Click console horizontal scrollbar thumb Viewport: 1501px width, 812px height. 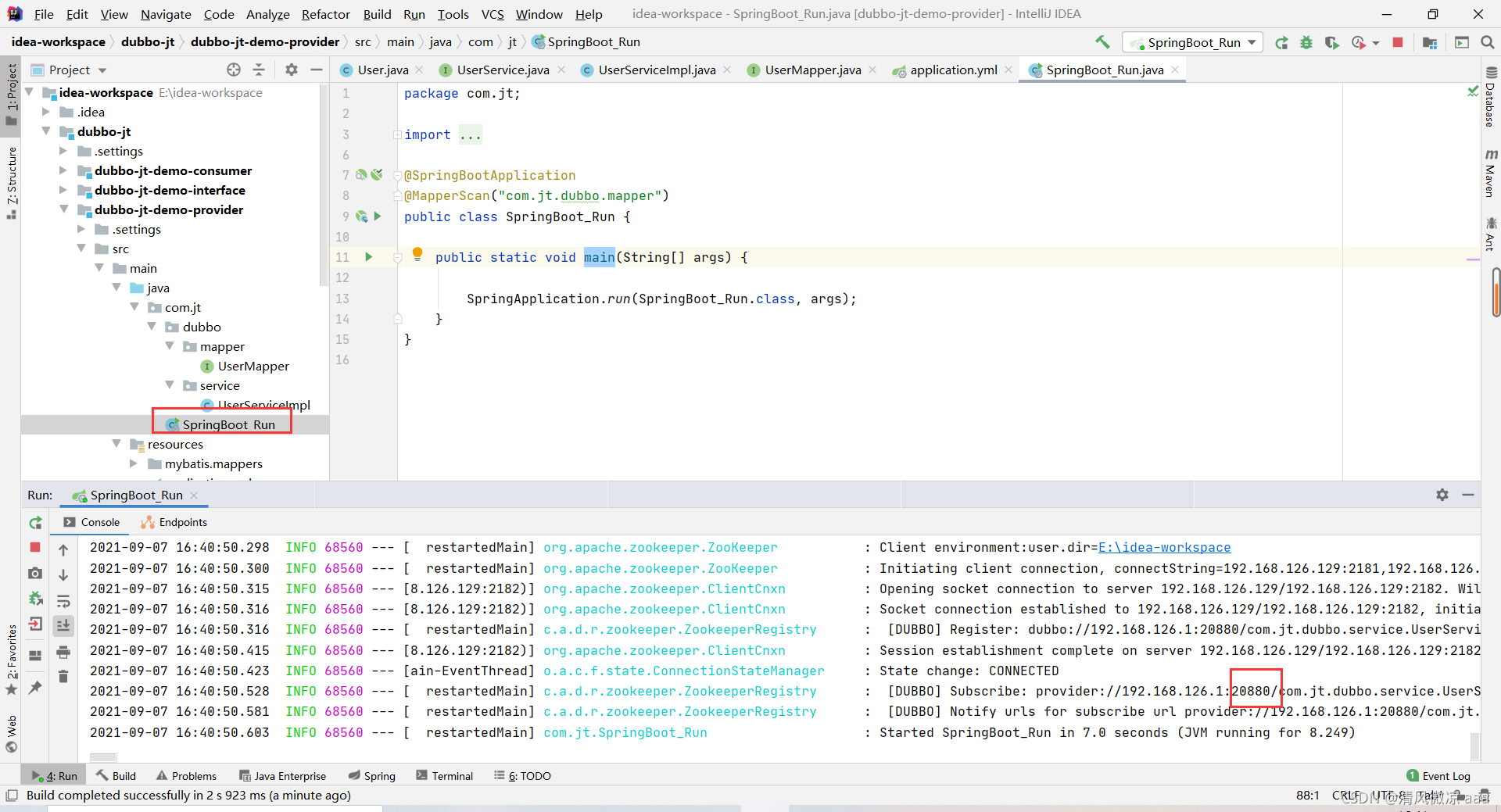pos(103,757)
